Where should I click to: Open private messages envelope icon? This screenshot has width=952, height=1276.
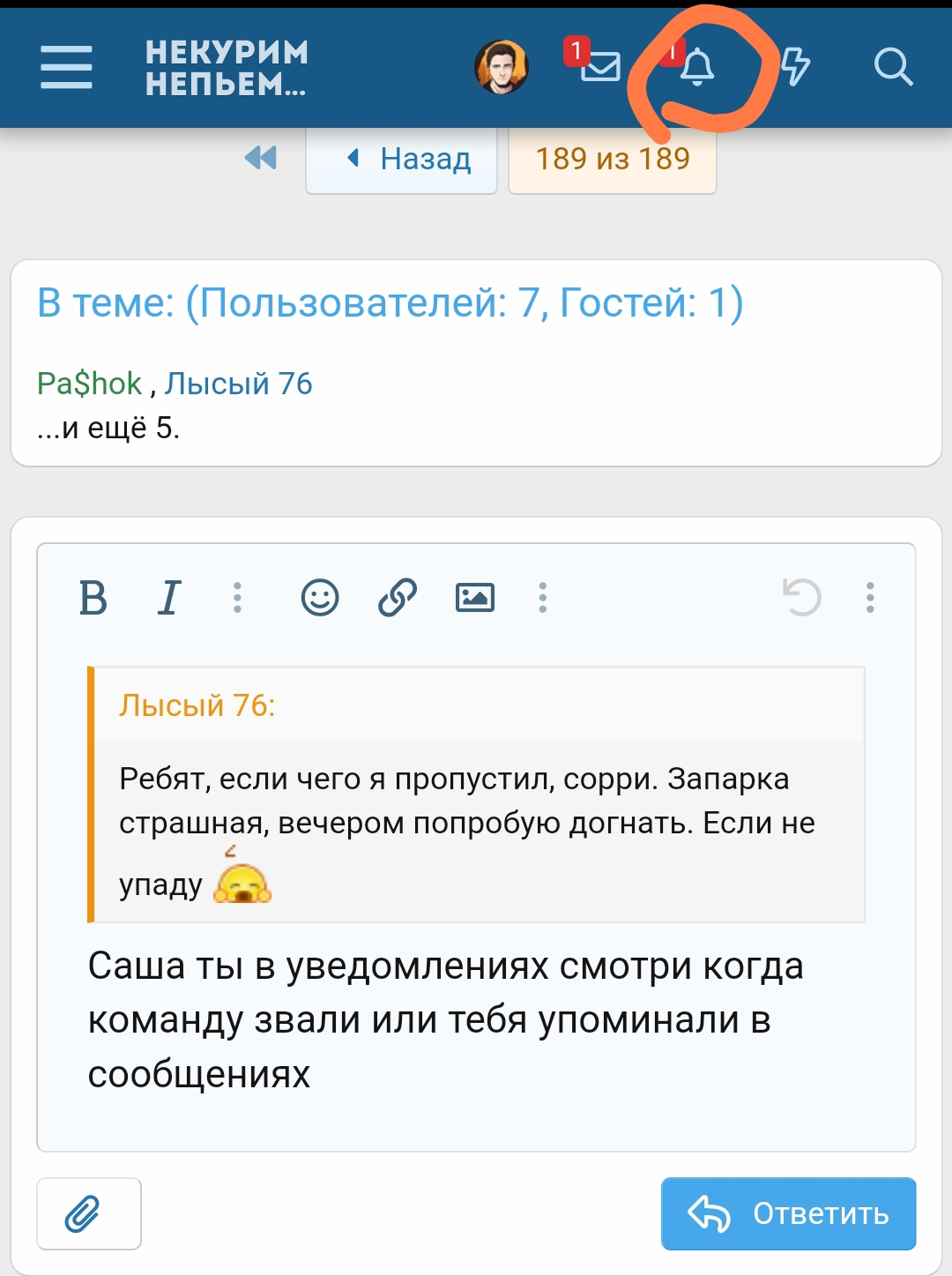point(600,67)
